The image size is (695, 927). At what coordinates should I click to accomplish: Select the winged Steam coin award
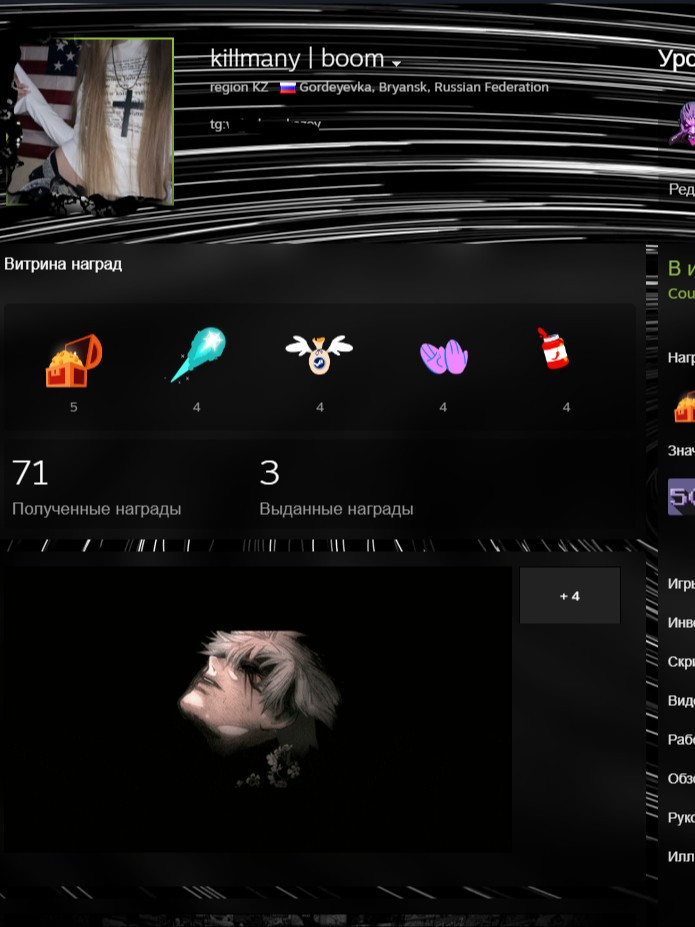(x=319, y=354)
